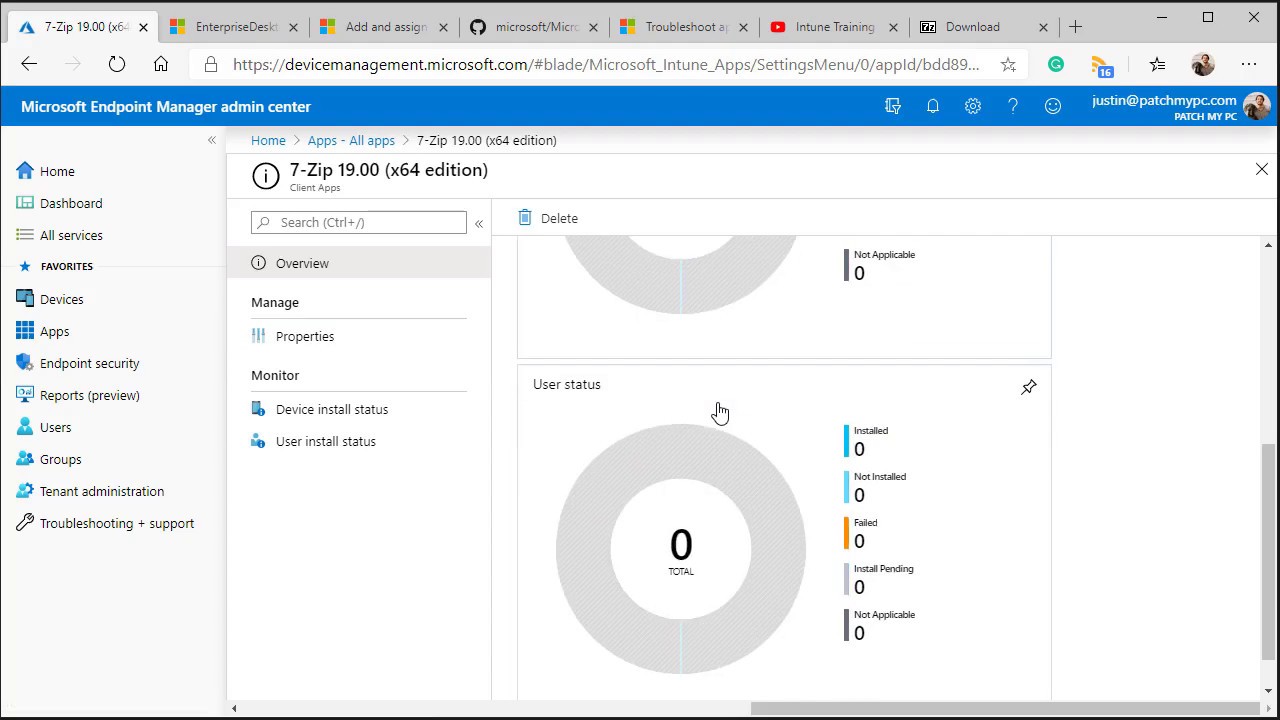This screenshot has width=1280, height=720.
Task: Open notifications bell in portal header
Action: tap(933, 106)
